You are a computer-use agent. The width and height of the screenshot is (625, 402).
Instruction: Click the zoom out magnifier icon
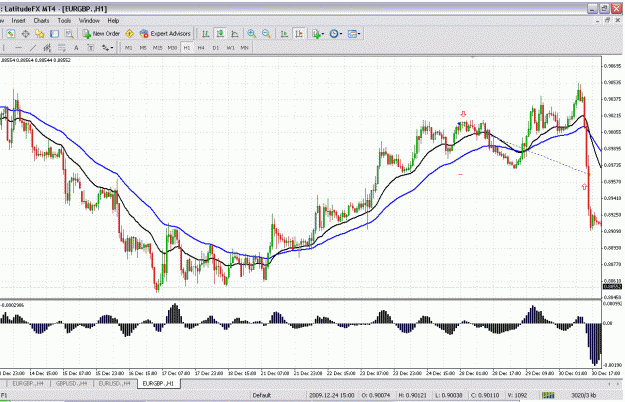tap(266, 34)
